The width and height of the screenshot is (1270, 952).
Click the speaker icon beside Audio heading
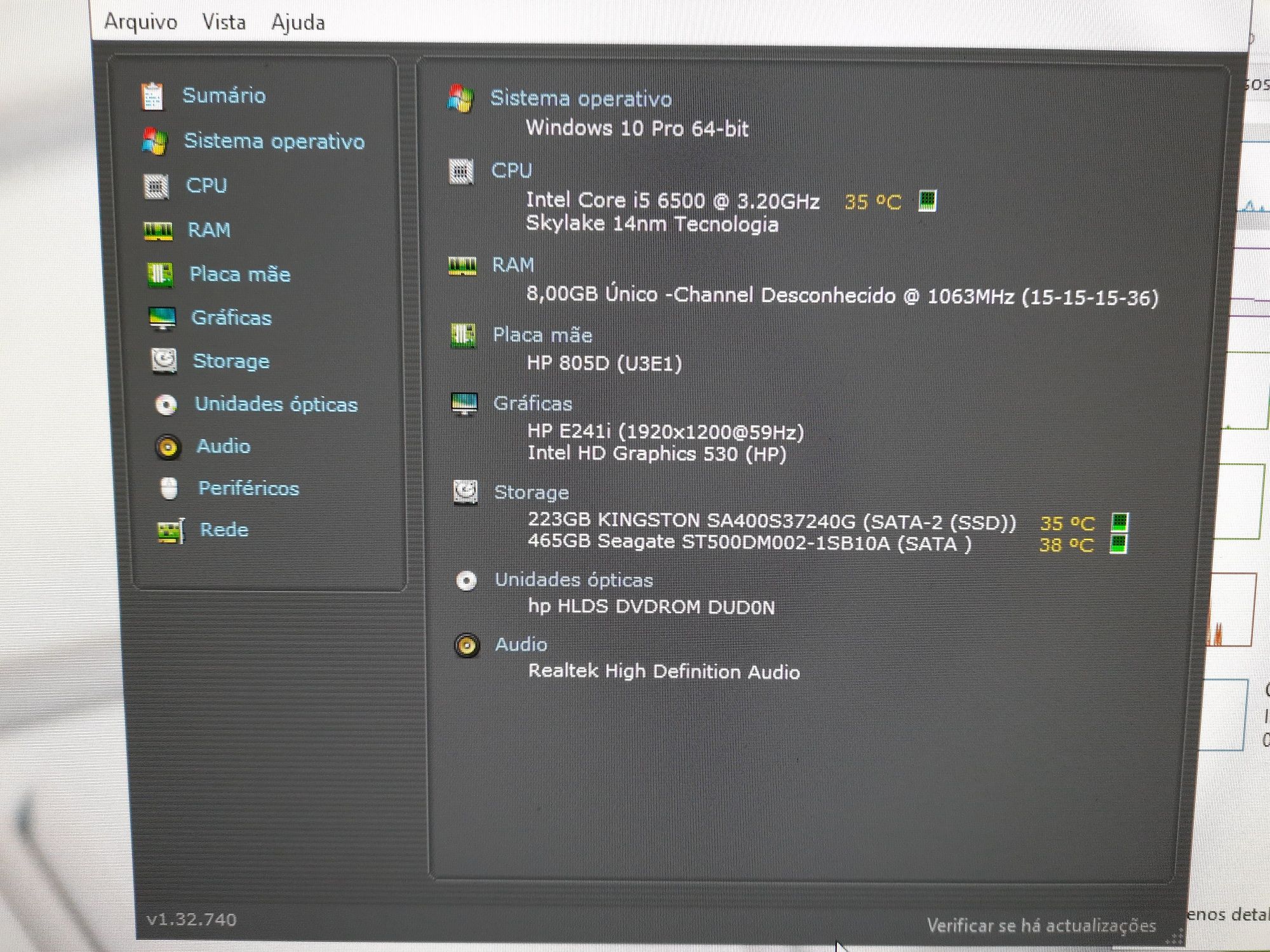click(467, 645)
